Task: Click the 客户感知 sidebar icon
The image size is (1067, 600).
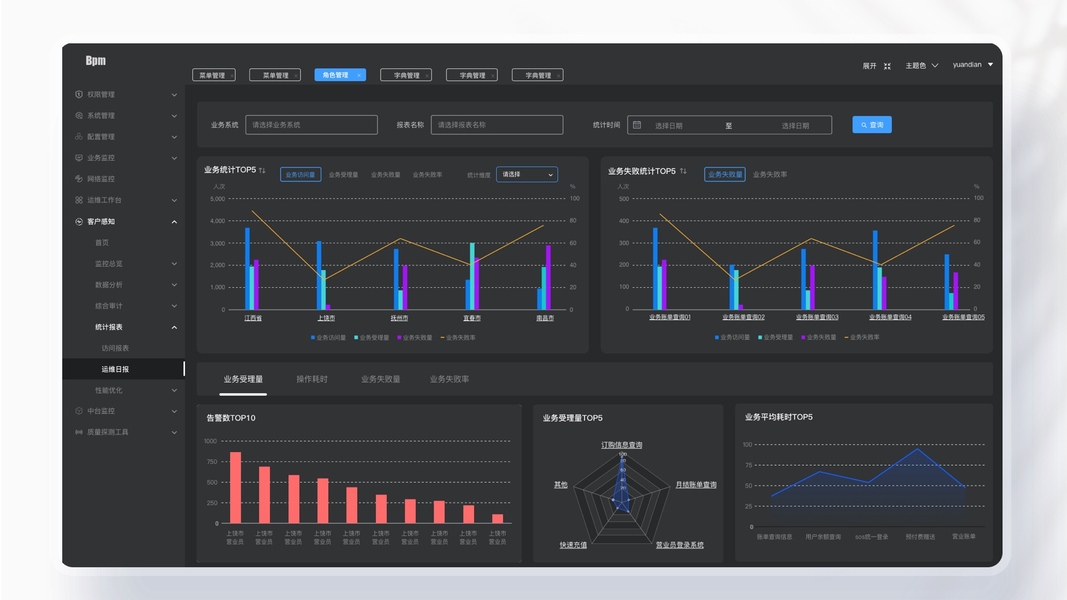Action: [79, 222]
